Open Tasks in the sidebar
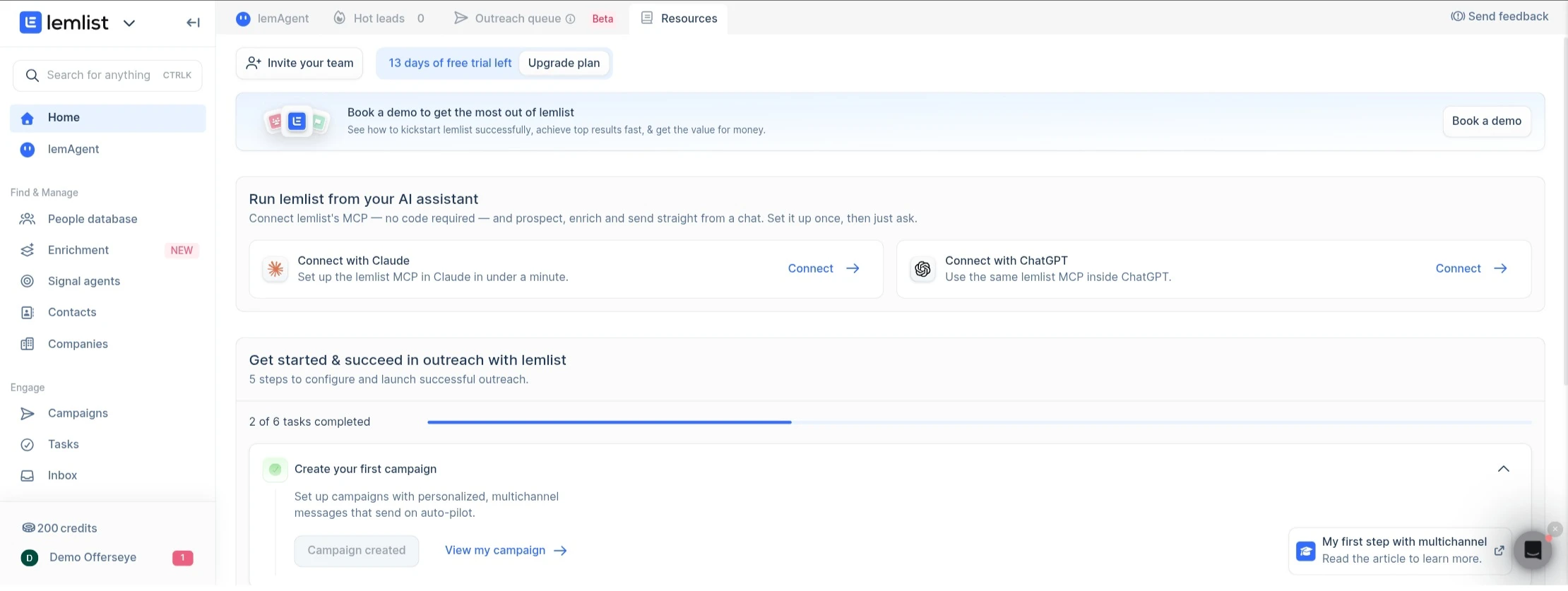 pos(108,444)
